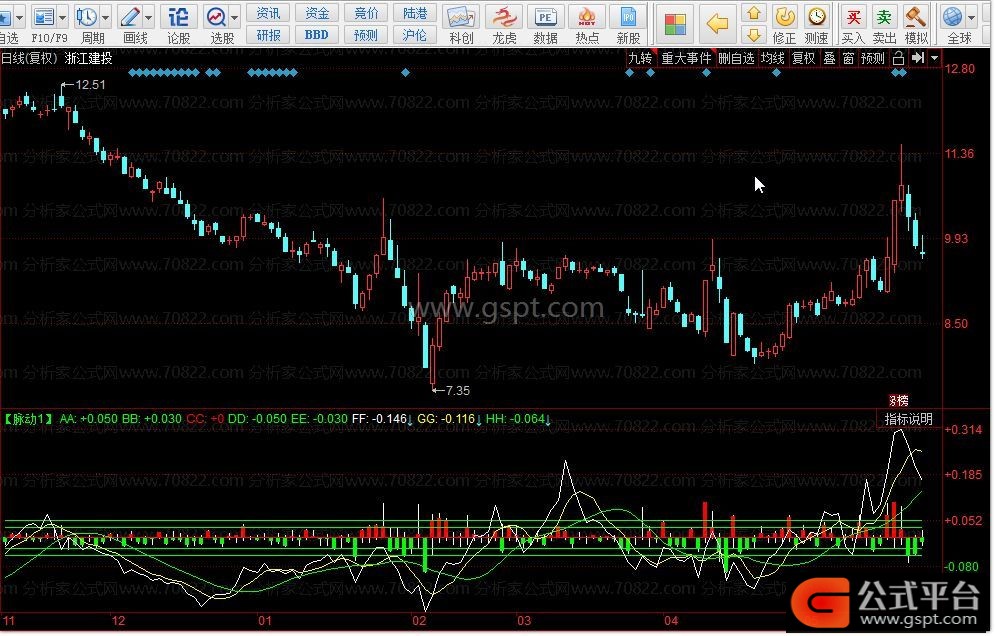Click the 日线(复权) period label
This screenshot has height=636, width=996.
pos(29,58)
